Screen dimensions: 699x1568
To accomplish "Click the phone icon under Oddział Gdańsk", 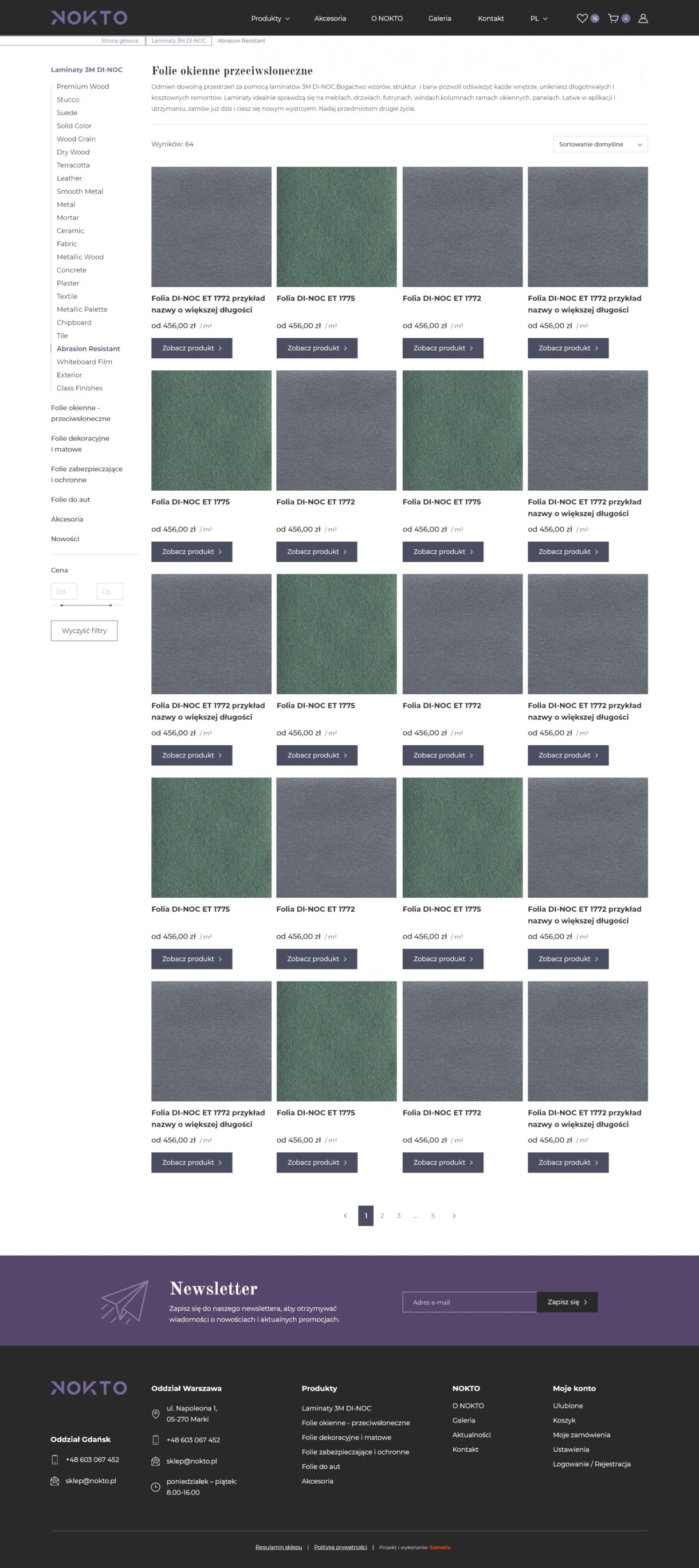I will [55, 1460].
